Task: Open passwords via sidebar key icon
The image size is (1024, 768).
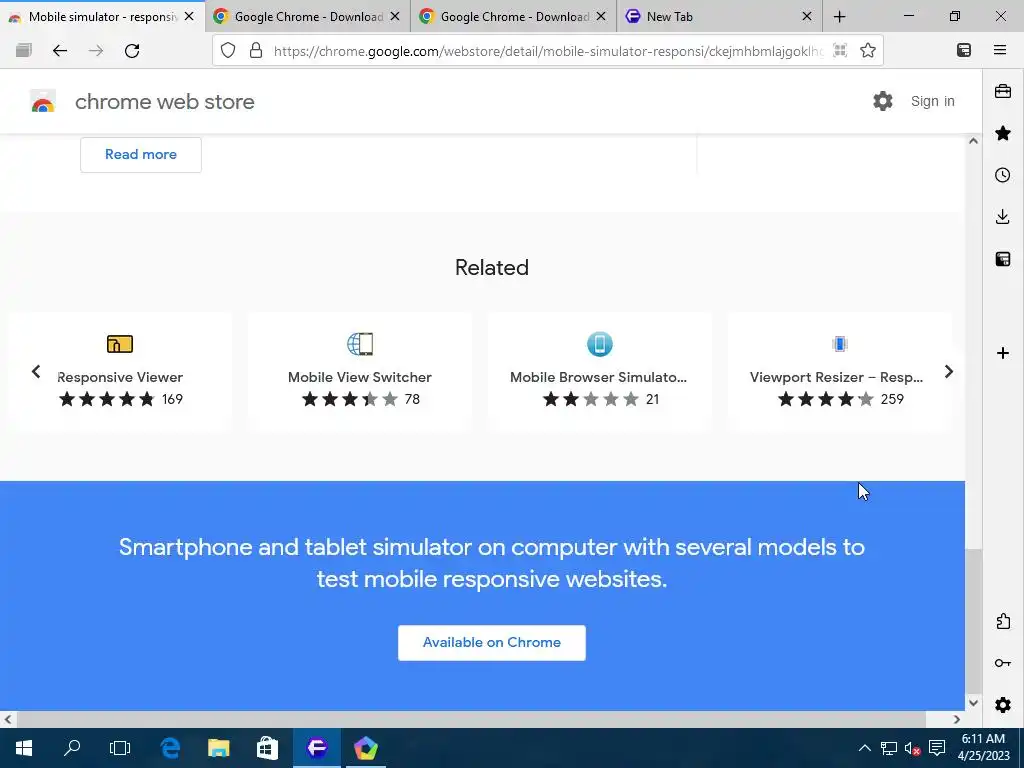Action: (x=1003, y=664)
